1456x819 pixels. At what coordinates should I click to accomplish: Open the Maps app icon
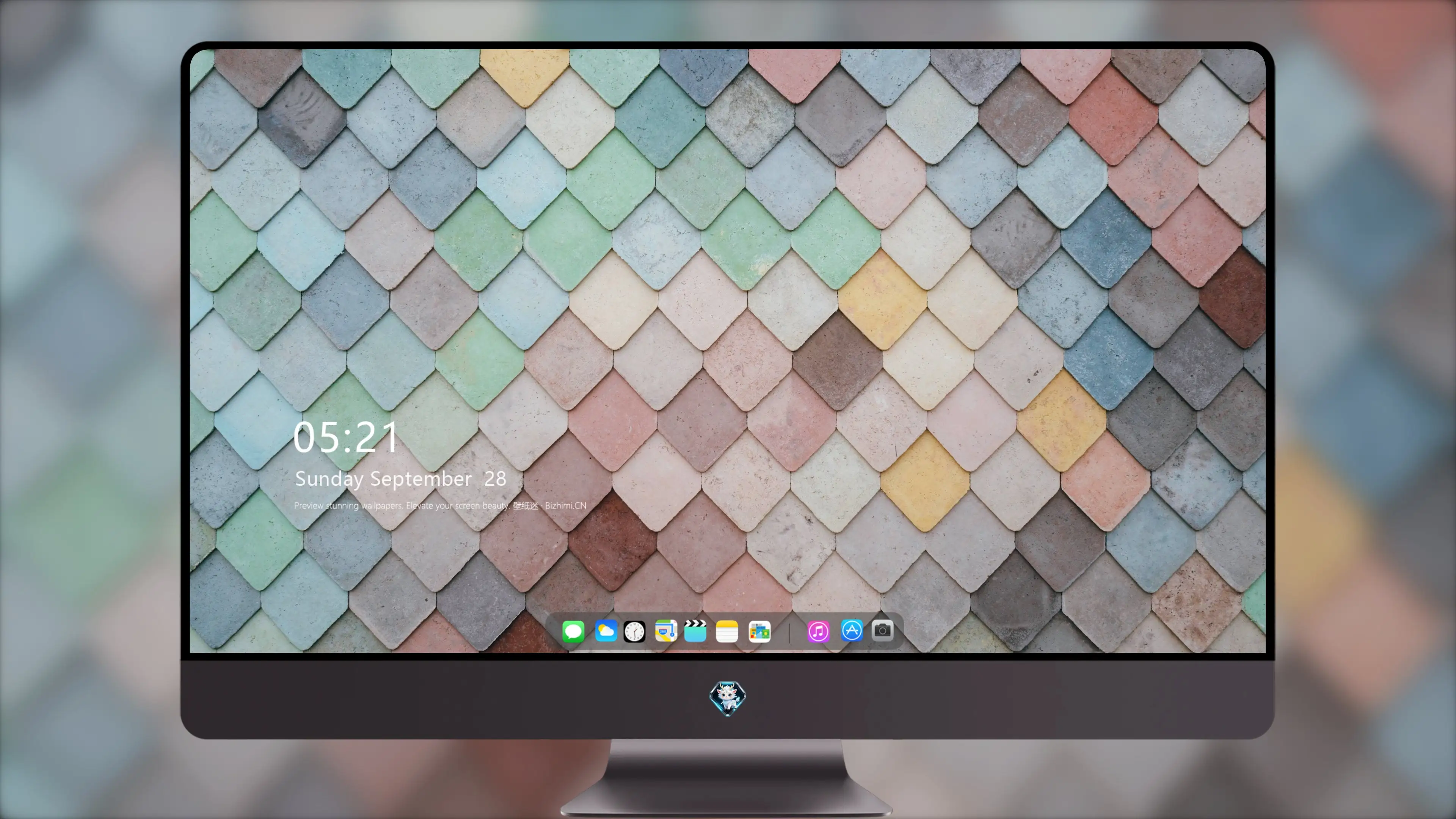point(666,631)
